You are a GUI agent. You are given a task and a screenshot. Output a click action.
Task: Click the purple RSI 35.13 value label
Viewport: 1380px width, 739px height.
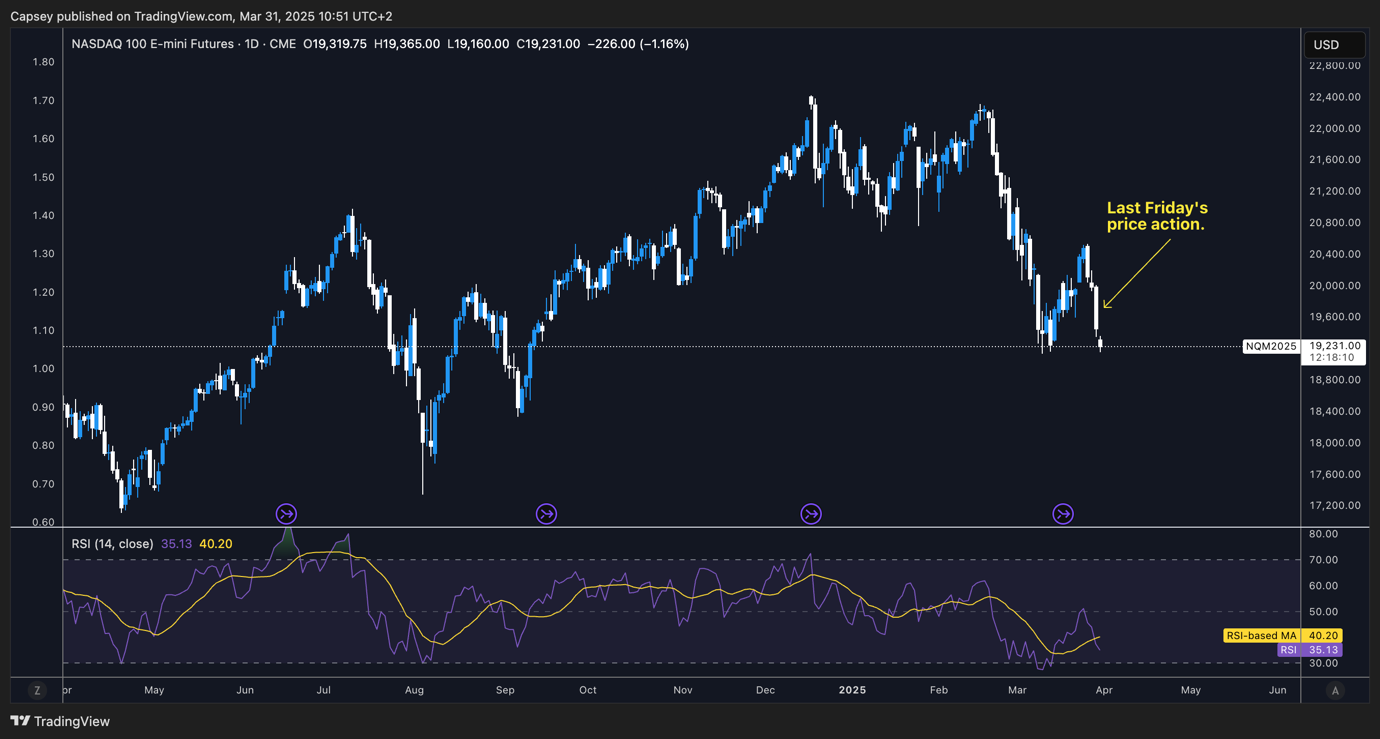tap(1309, 650)
